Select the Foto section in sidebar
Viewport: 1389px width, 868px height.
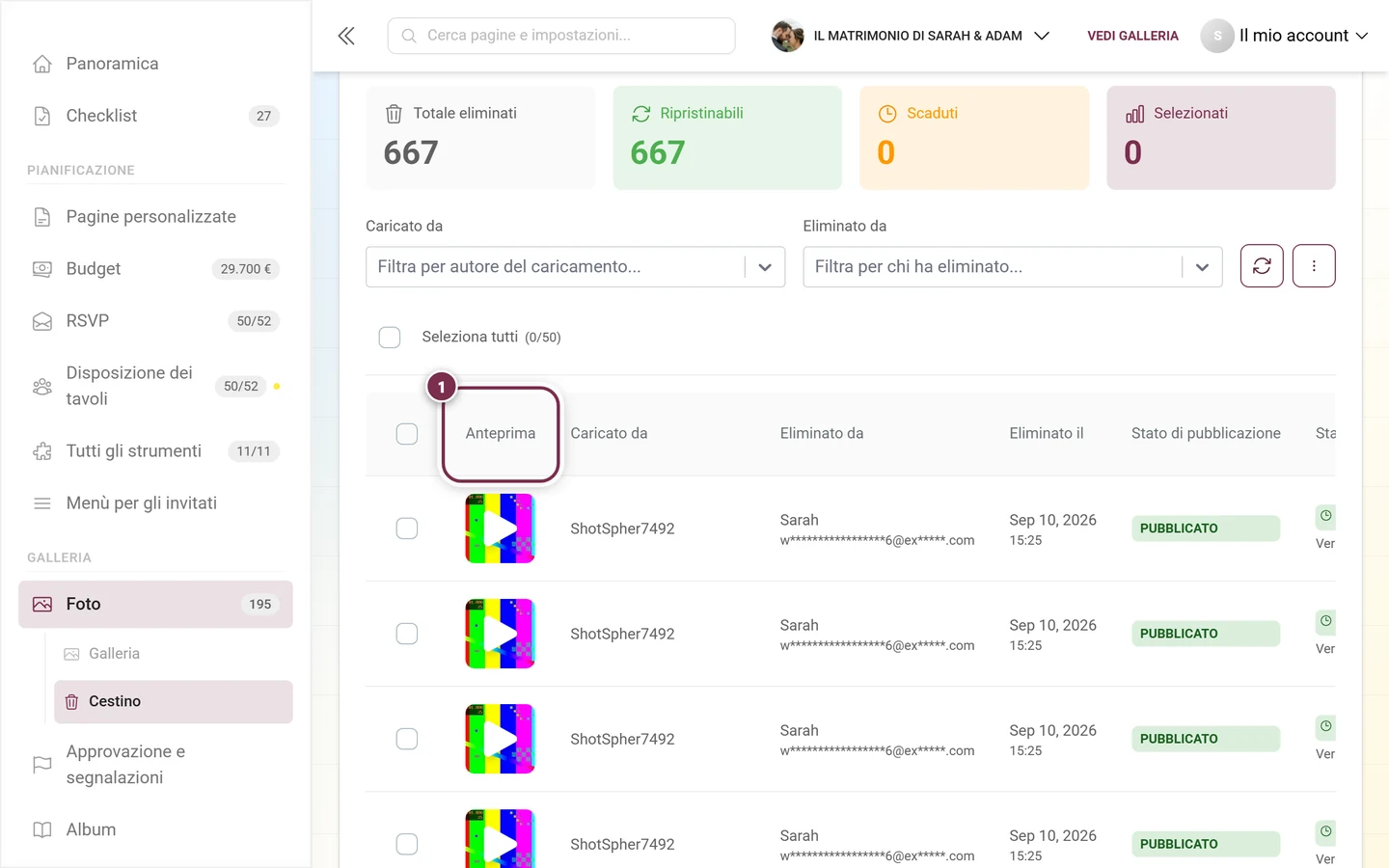pos(155,605)
